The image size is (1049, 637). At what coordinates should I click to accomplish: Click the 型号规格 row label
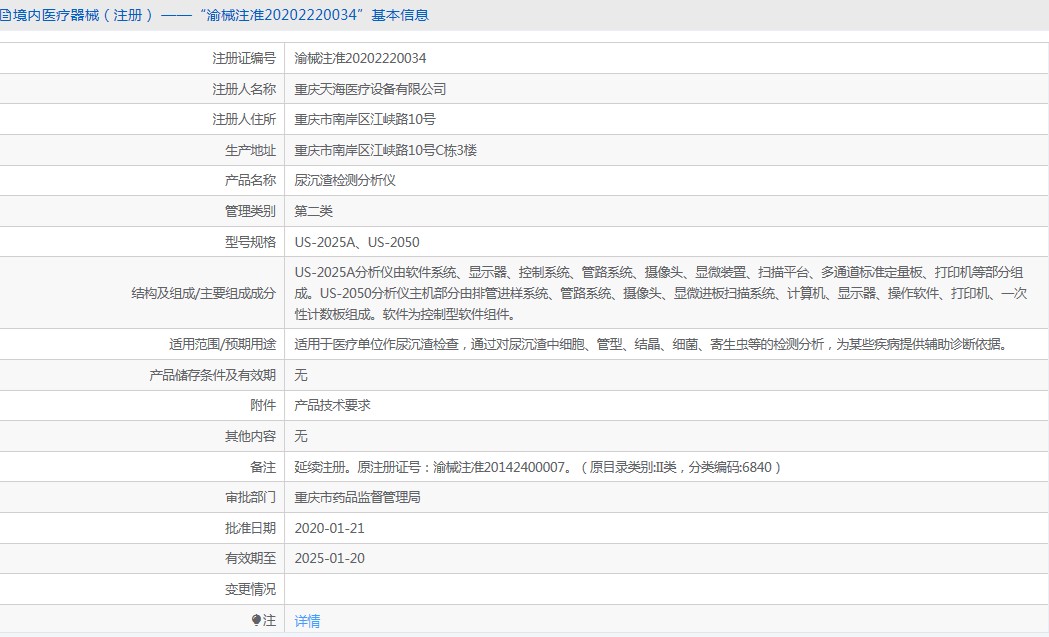tap(250, 242)
